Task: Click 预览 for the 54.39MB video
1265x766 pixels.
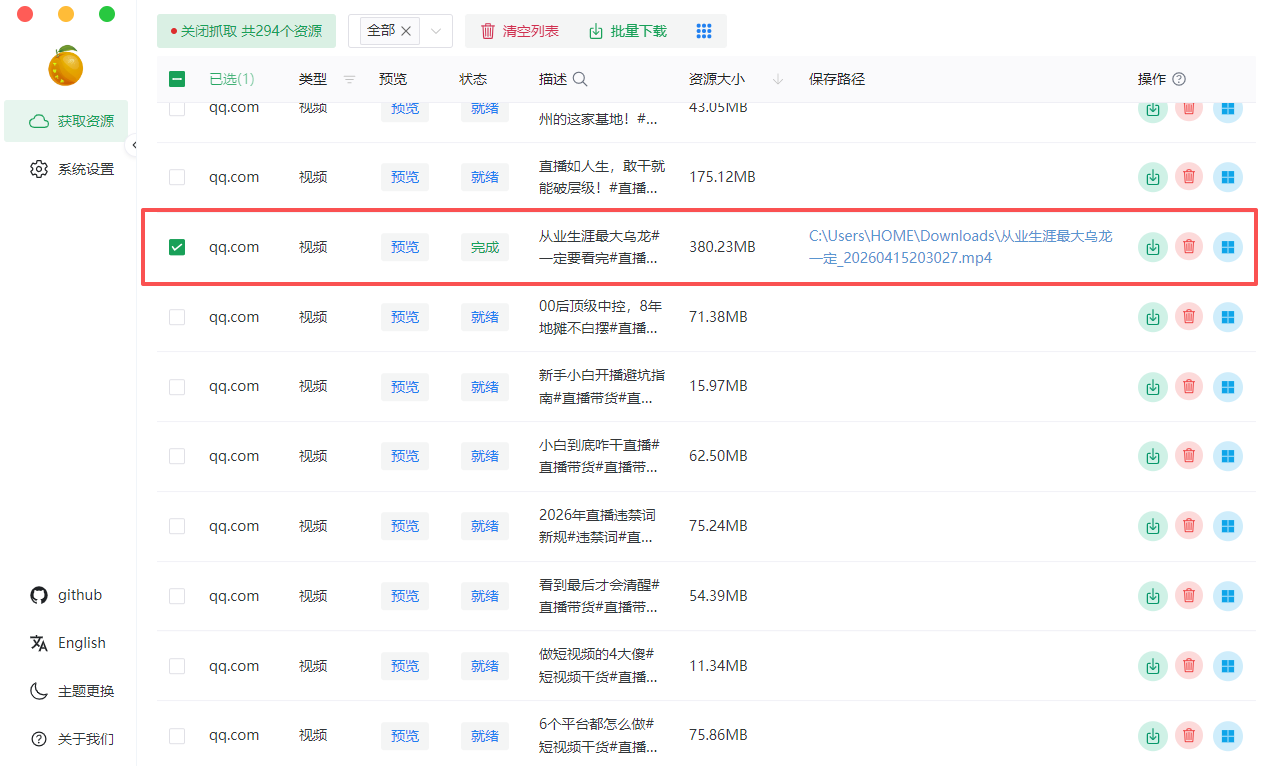Action: [x=405, y=596]
